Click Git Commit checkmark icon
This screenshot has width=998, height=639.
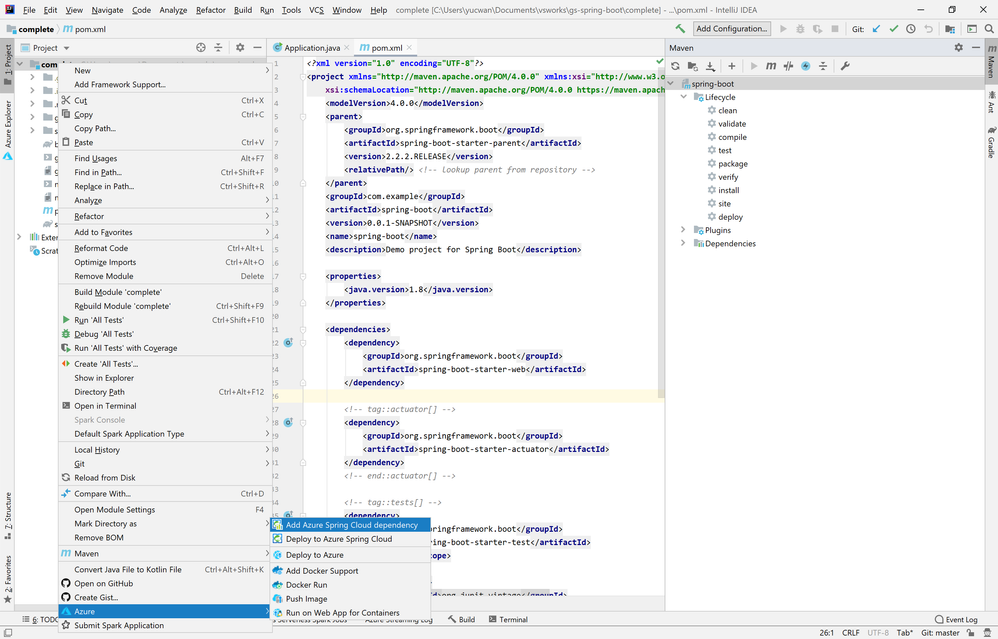click(894, 29)
